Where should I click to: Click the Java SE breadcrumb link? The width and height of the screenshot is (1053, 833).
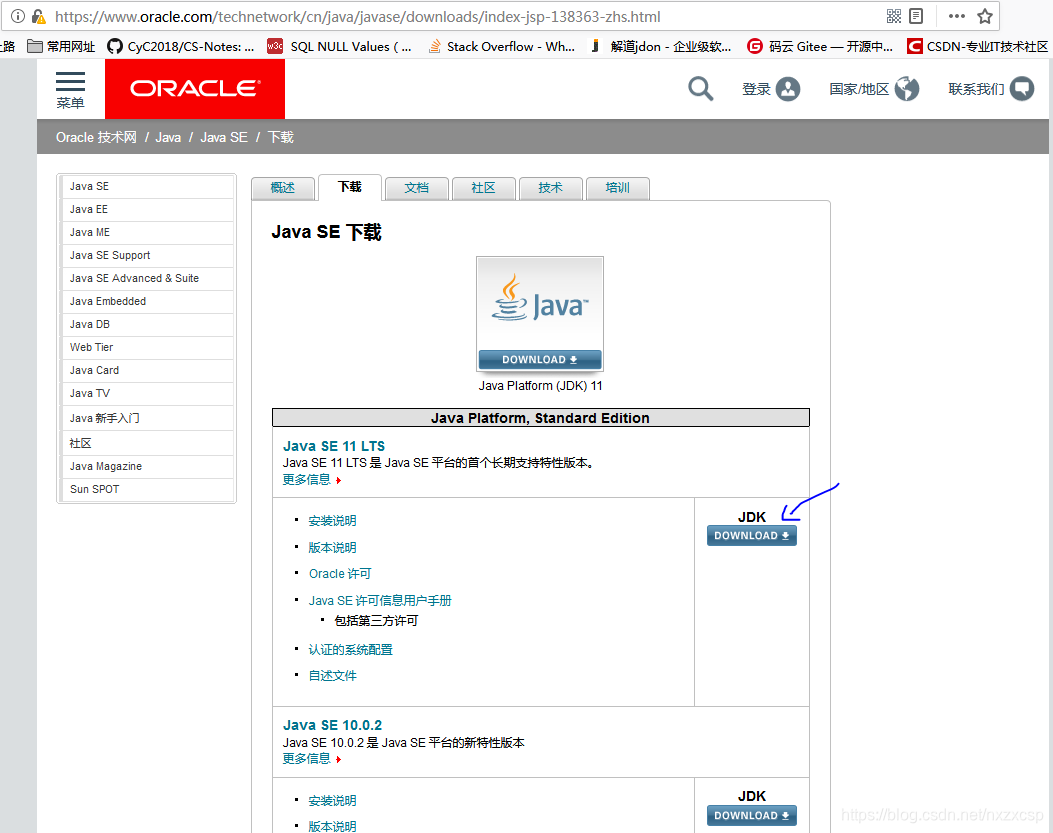(224, 137)
